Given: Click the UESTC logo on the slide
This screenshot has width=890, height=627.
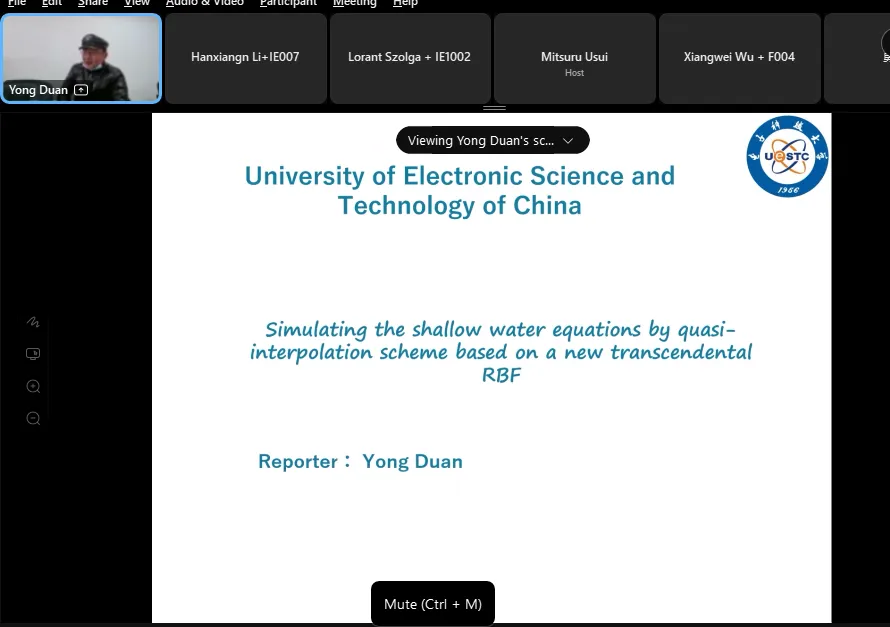Looking at the screenshot, I should point(787,156).
